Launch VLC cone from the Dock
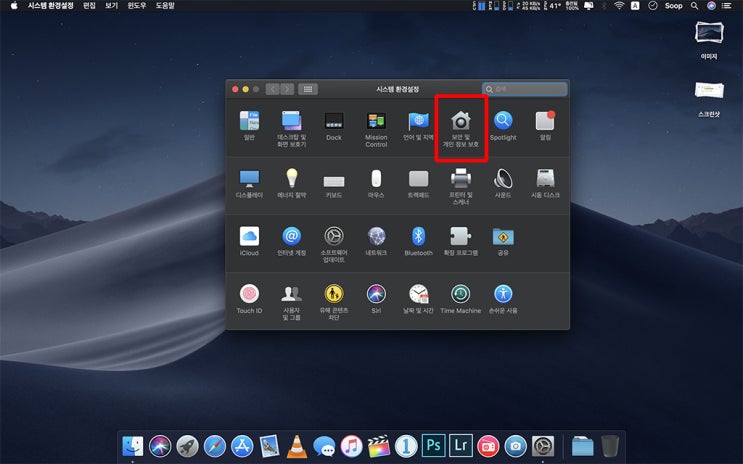This screenshot has width=743, height=464. pyautogui.click(x=297, y=446)
